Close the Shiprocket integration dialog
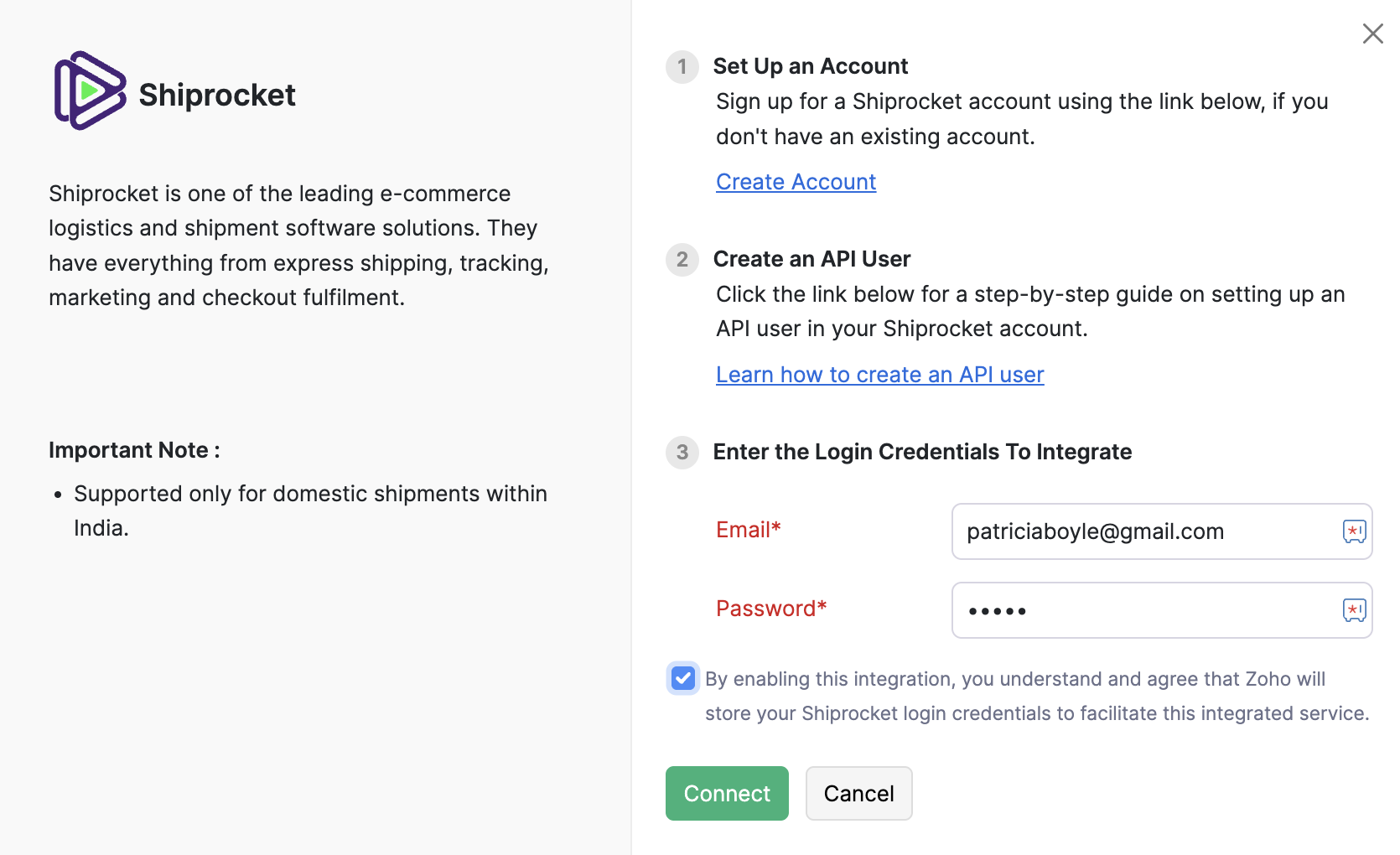This screenshot has width=1400, height=855. click(1372, 34)
